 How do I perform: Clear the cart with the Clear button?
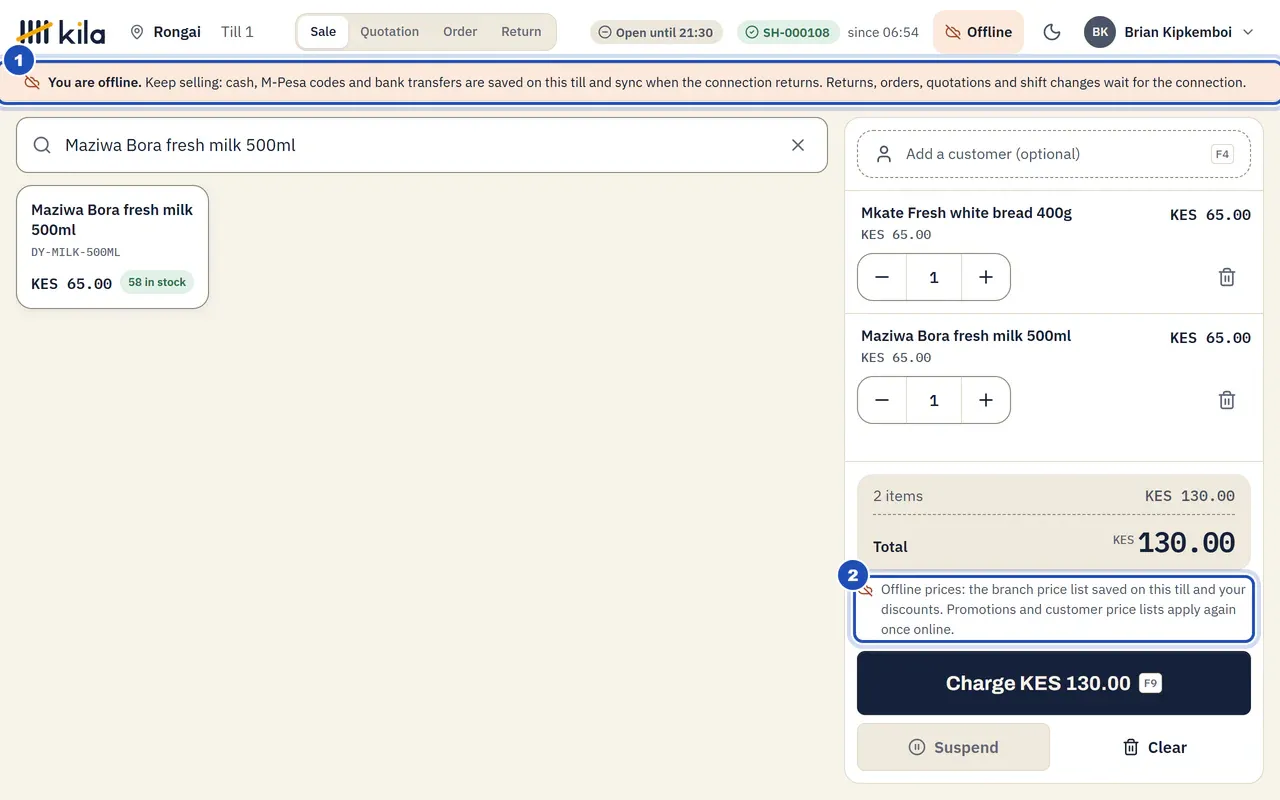[x=1155, y=747]
